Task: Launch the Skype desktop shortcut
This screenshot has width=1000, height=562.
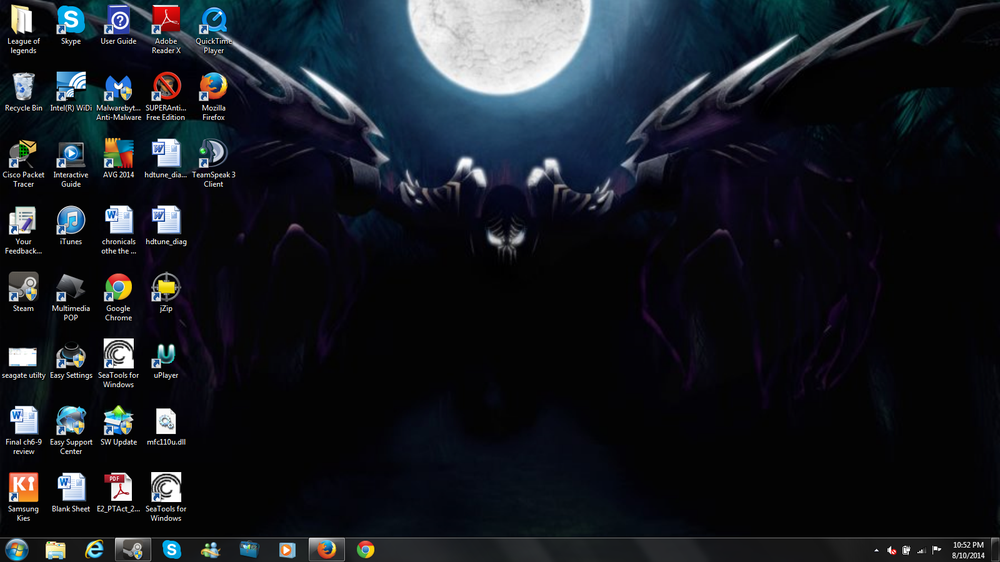Action: point(71,26)
